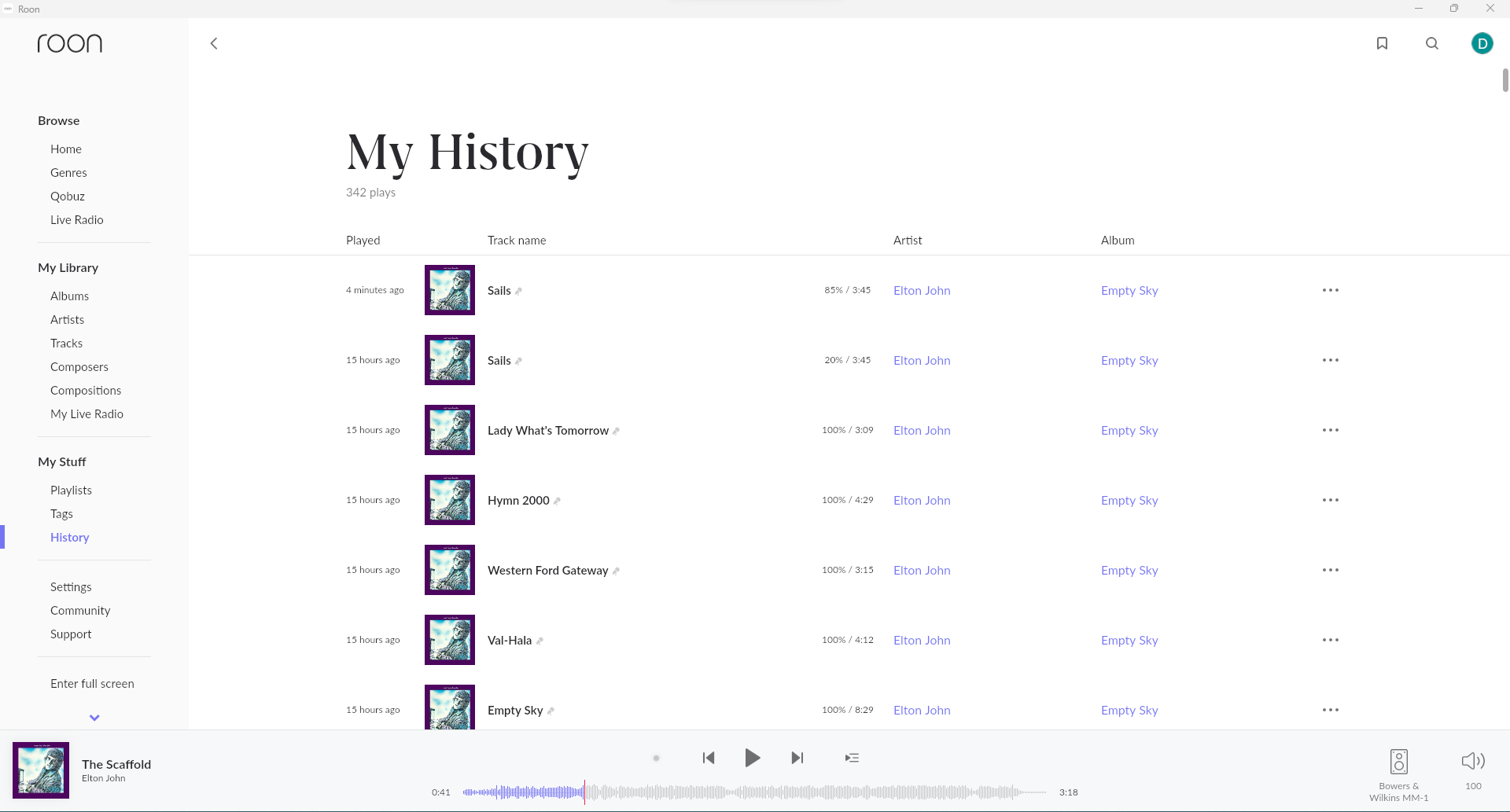Enable Roon Radio with the radio dot
The width and height of the screenshot is (1510, 812).
pos(656,758)
